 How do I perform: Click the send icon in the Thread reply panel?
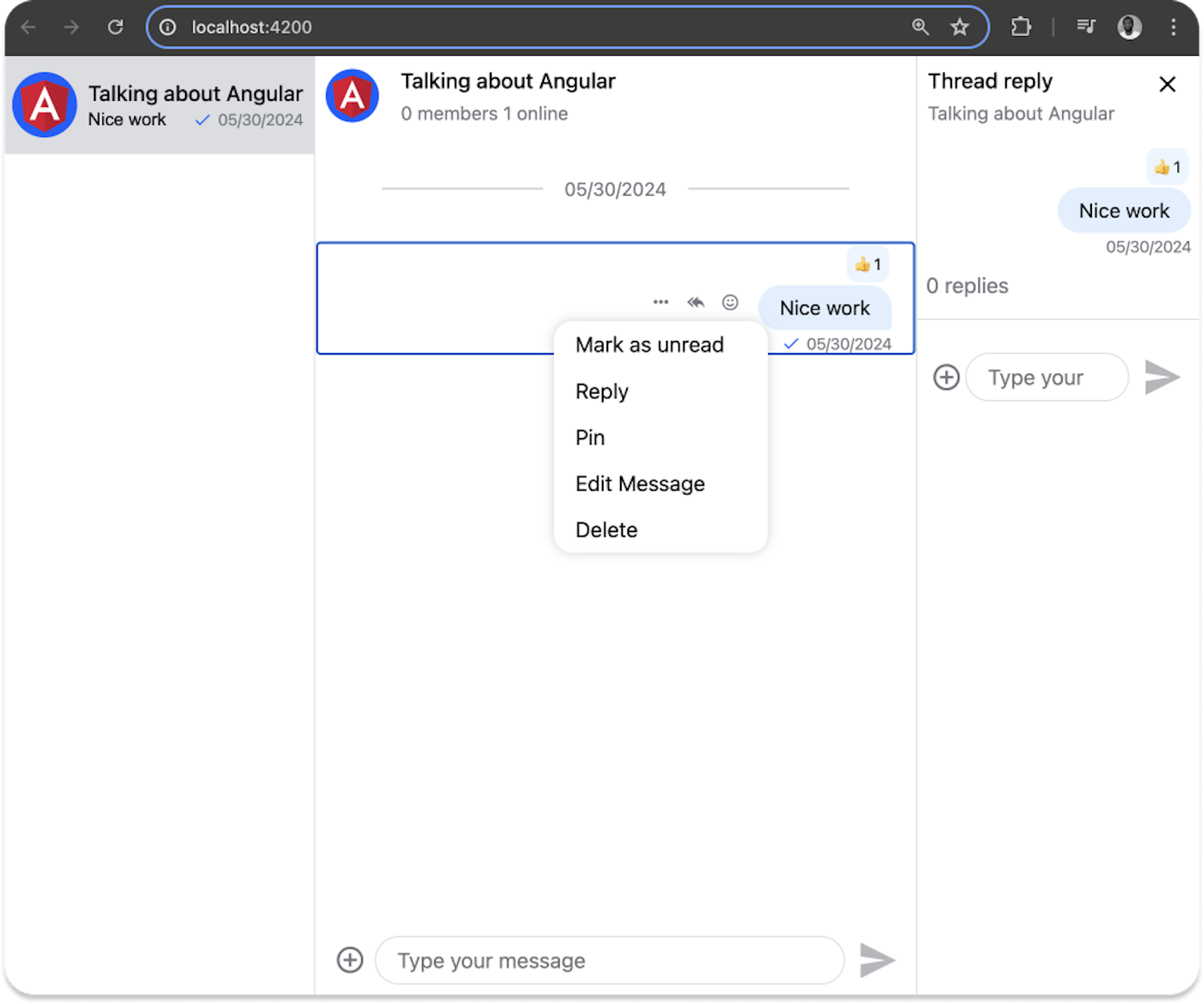pos(1163,377)
